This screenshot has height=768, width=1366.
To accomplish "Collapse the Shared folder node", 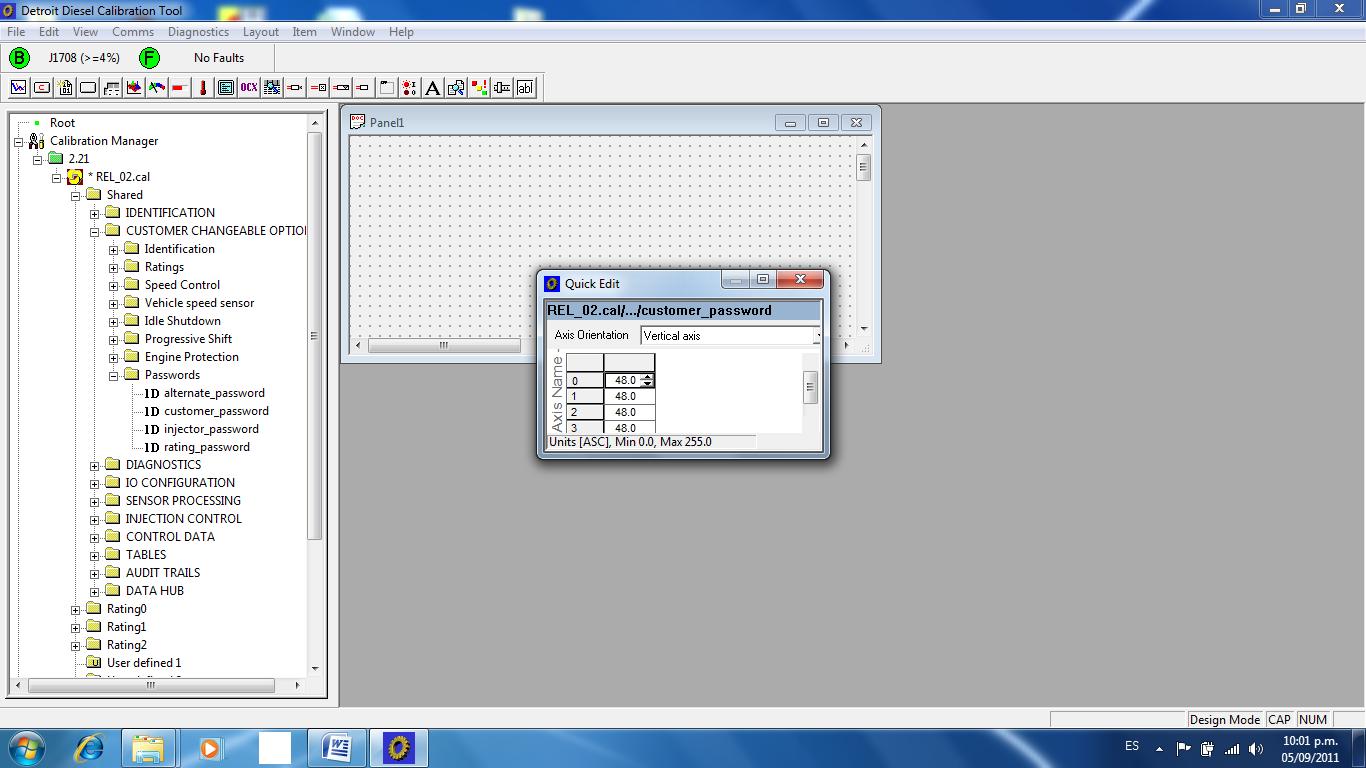I will click(76, 195).
